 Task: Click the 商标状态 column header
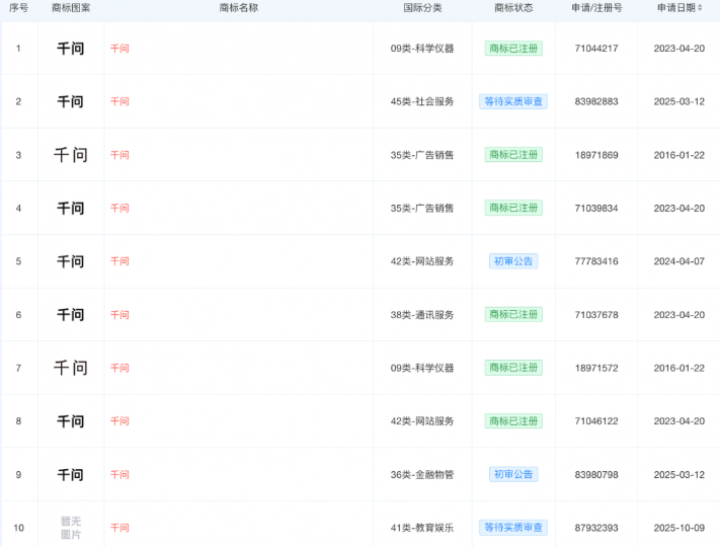click(x=513, y=8)
